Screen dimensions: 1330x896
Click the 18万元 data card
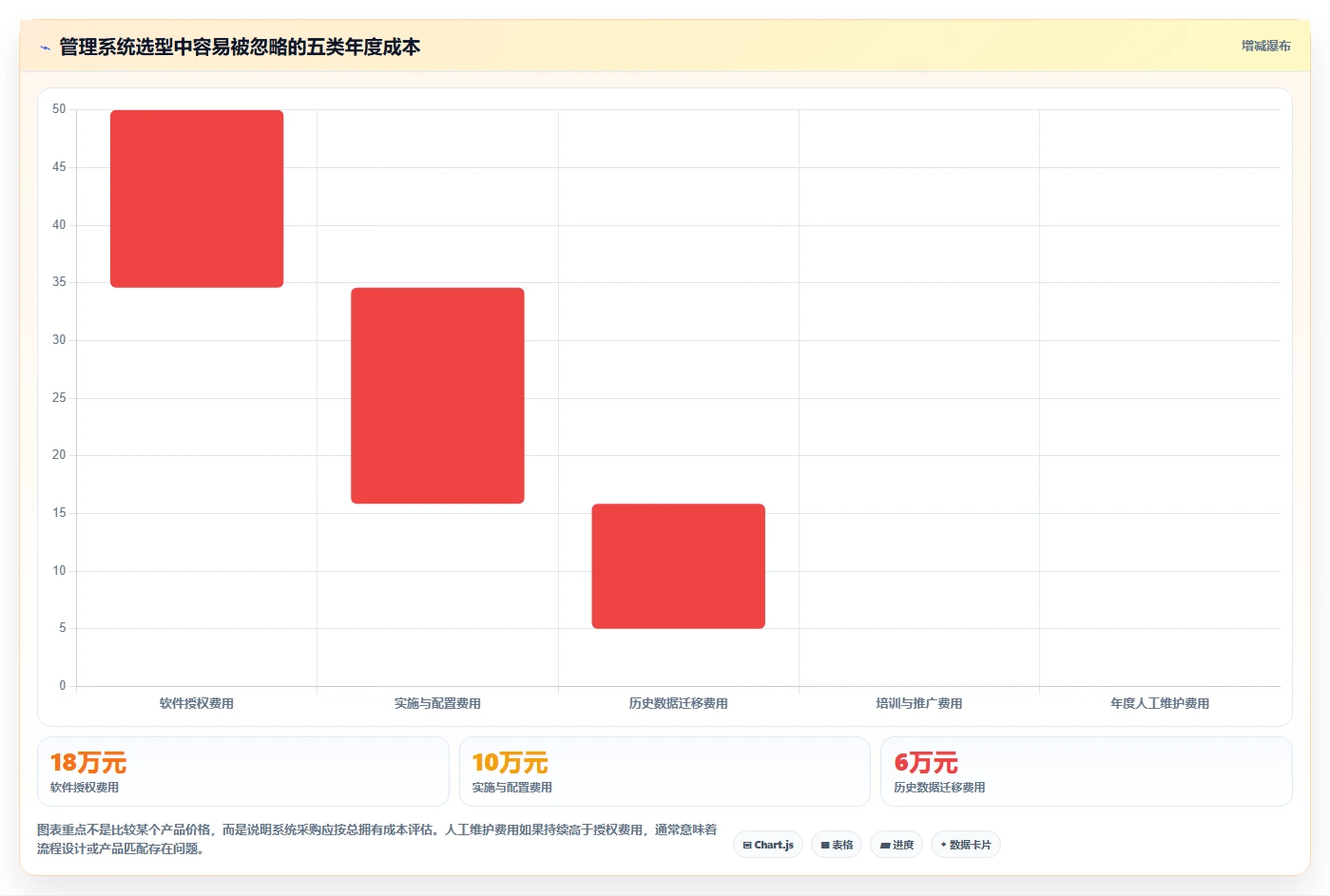(242, 772)
